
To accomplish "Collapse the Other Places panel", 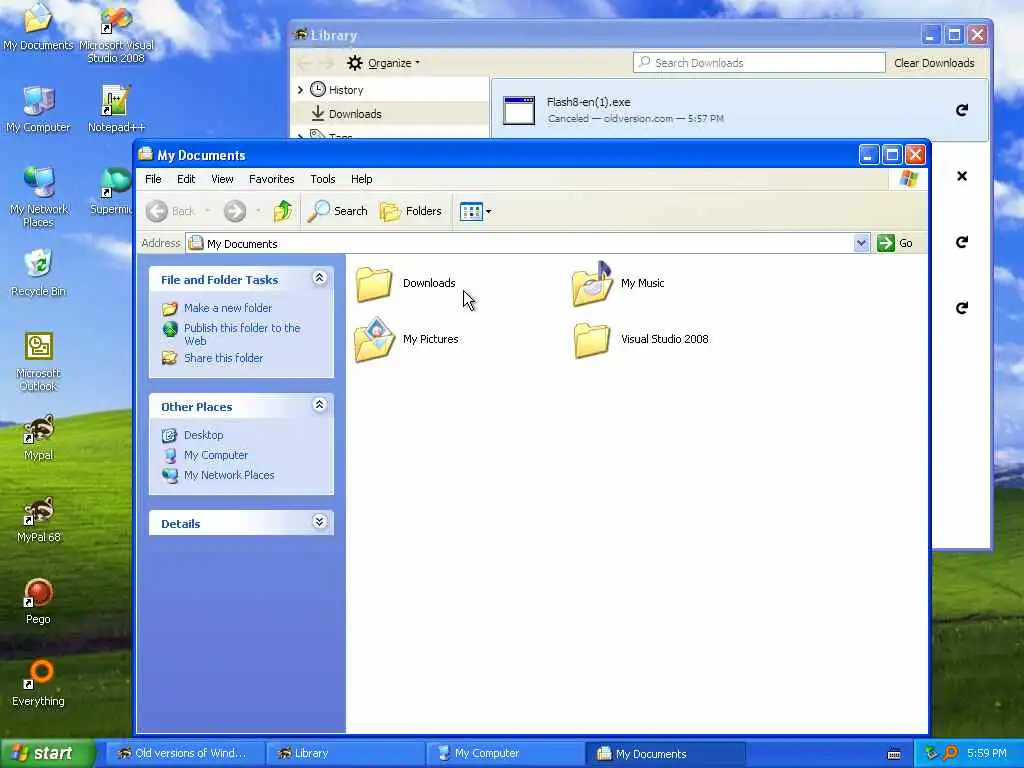I will click(319, 406).
